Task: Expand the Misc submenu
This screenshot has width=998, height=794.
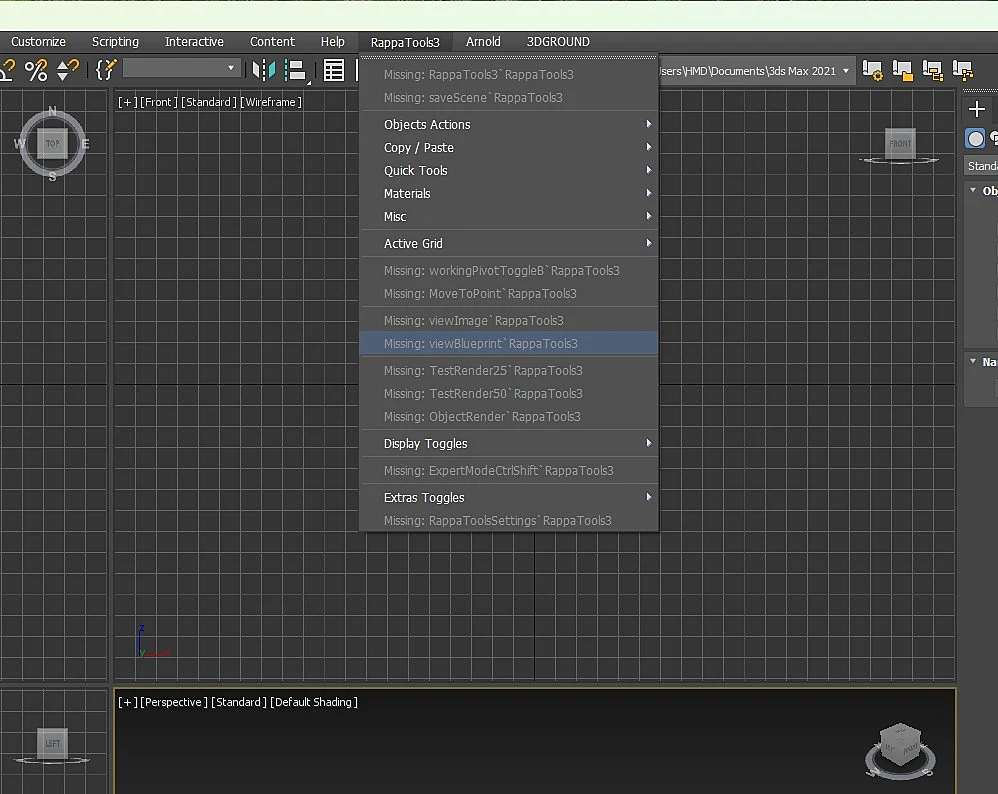Action: (509, 216)
